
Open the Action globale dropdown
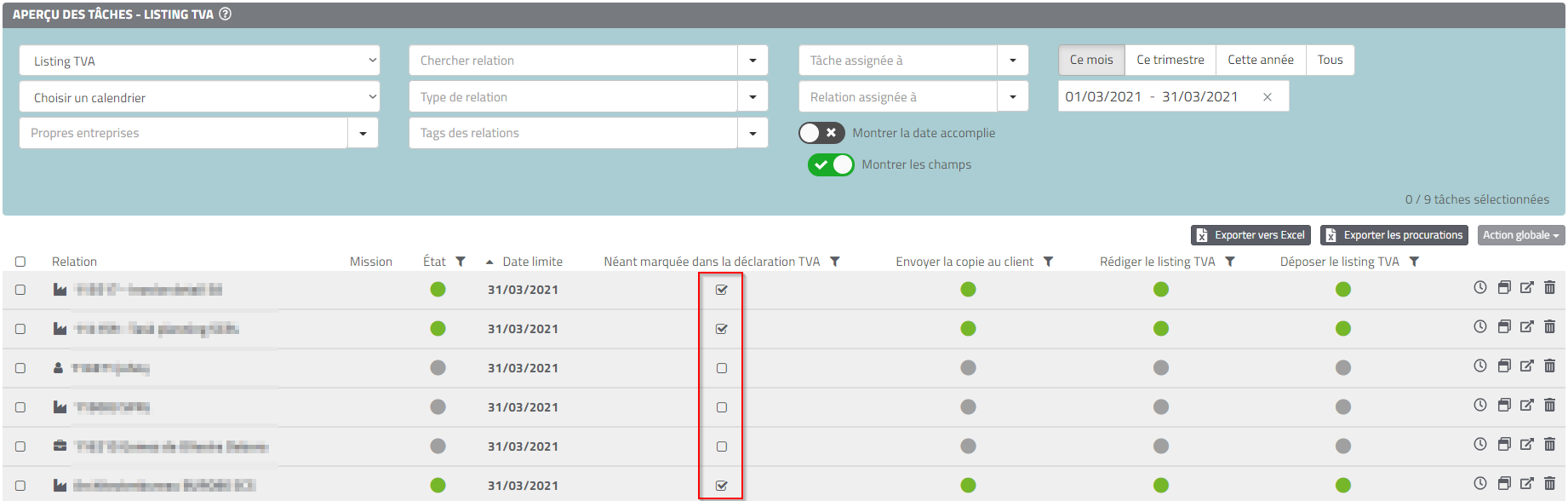(x=1520, y=235)
